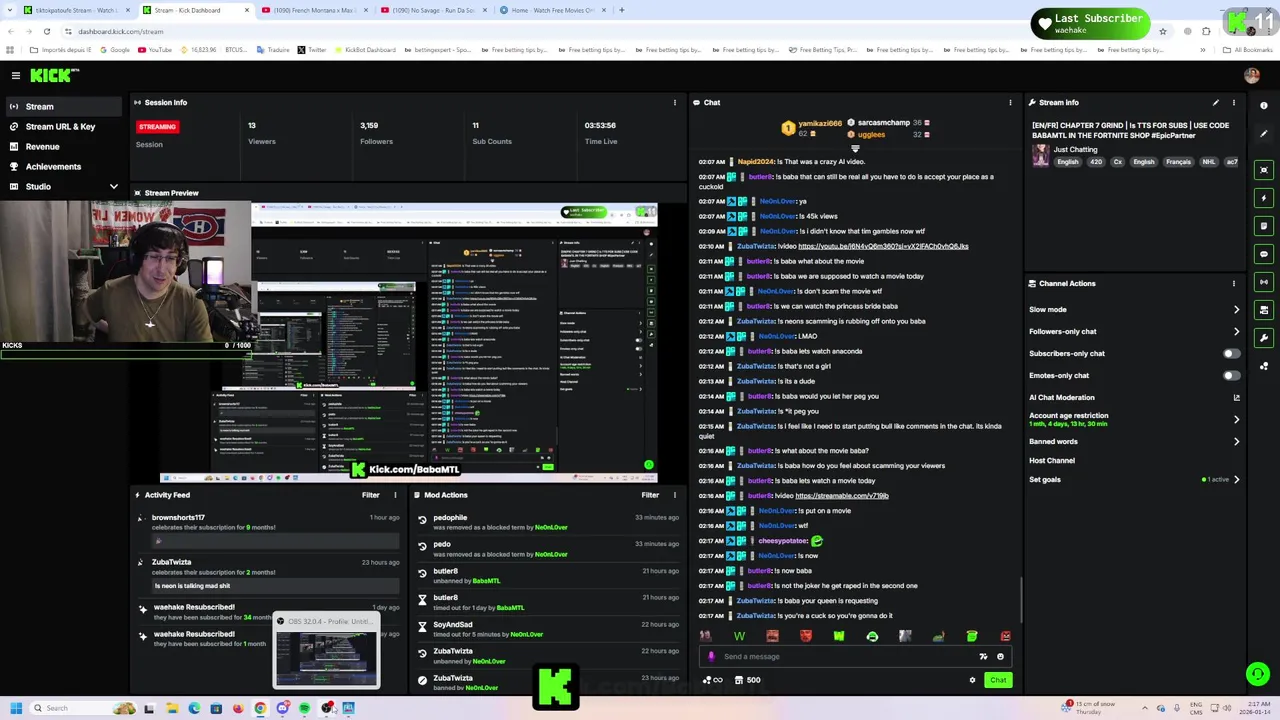
Task: Open chat settings gear icon
Action: pyautogui.click(x=972, y=680)
